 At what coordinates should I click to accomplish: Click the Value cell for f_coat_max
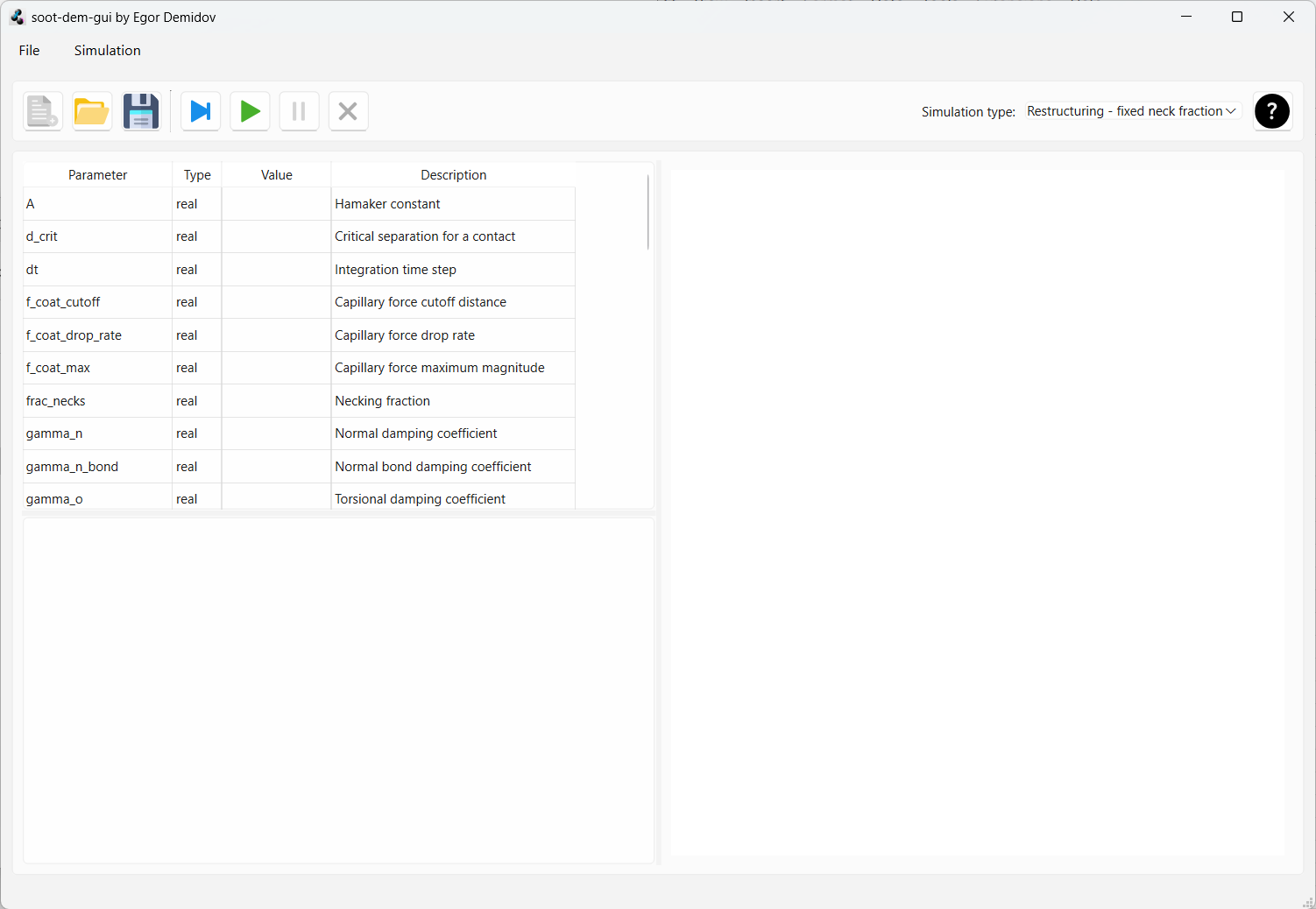(277, 368)
